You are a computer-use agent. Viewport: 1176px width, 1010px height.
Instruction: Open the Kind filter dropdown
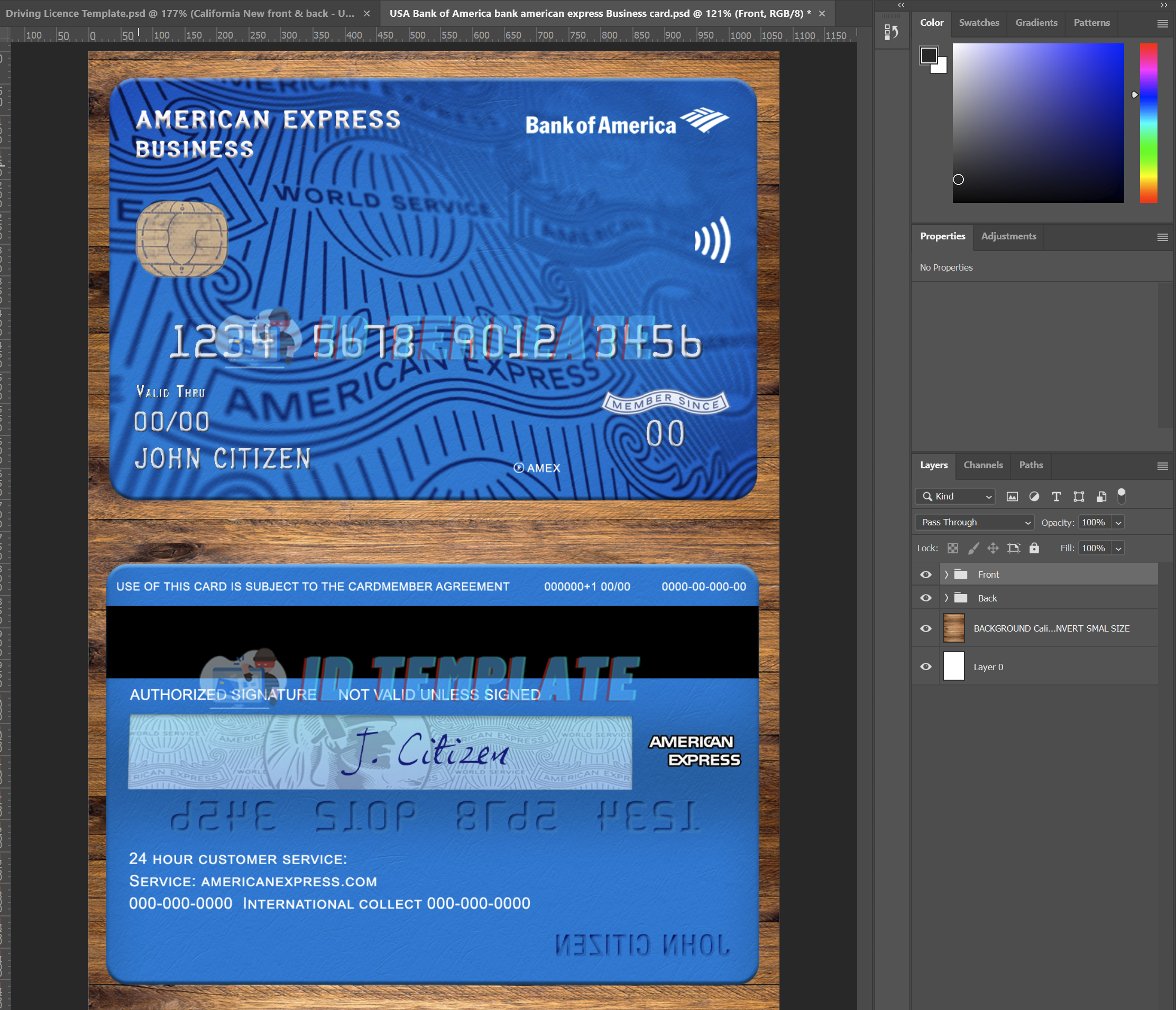[x=955, y=496]
